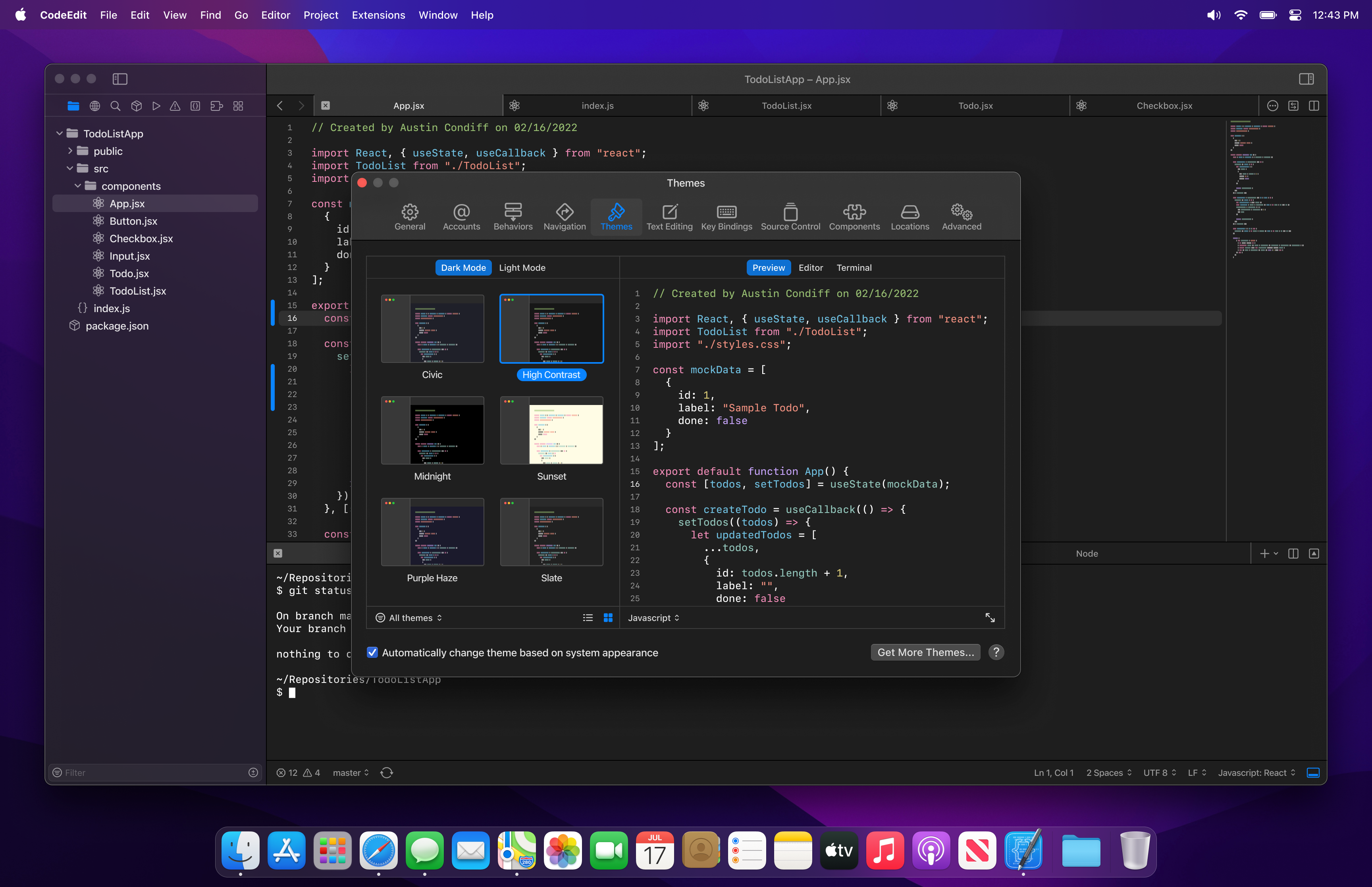Change the preview language from Javascript
1372x887 pixels.
[x=652, y=617]
